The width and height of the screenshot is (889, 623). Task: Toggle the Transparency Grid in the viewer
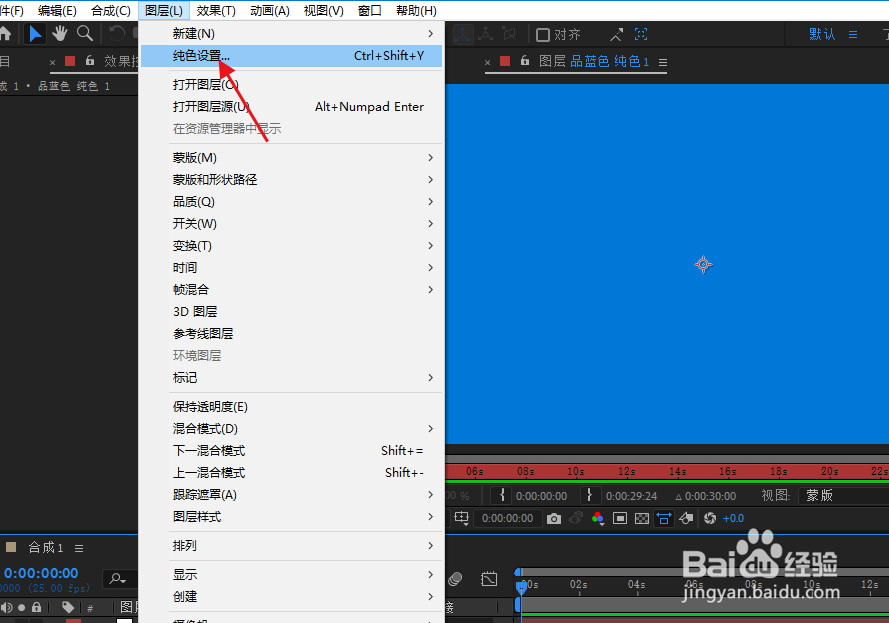(x=643, y=516)
